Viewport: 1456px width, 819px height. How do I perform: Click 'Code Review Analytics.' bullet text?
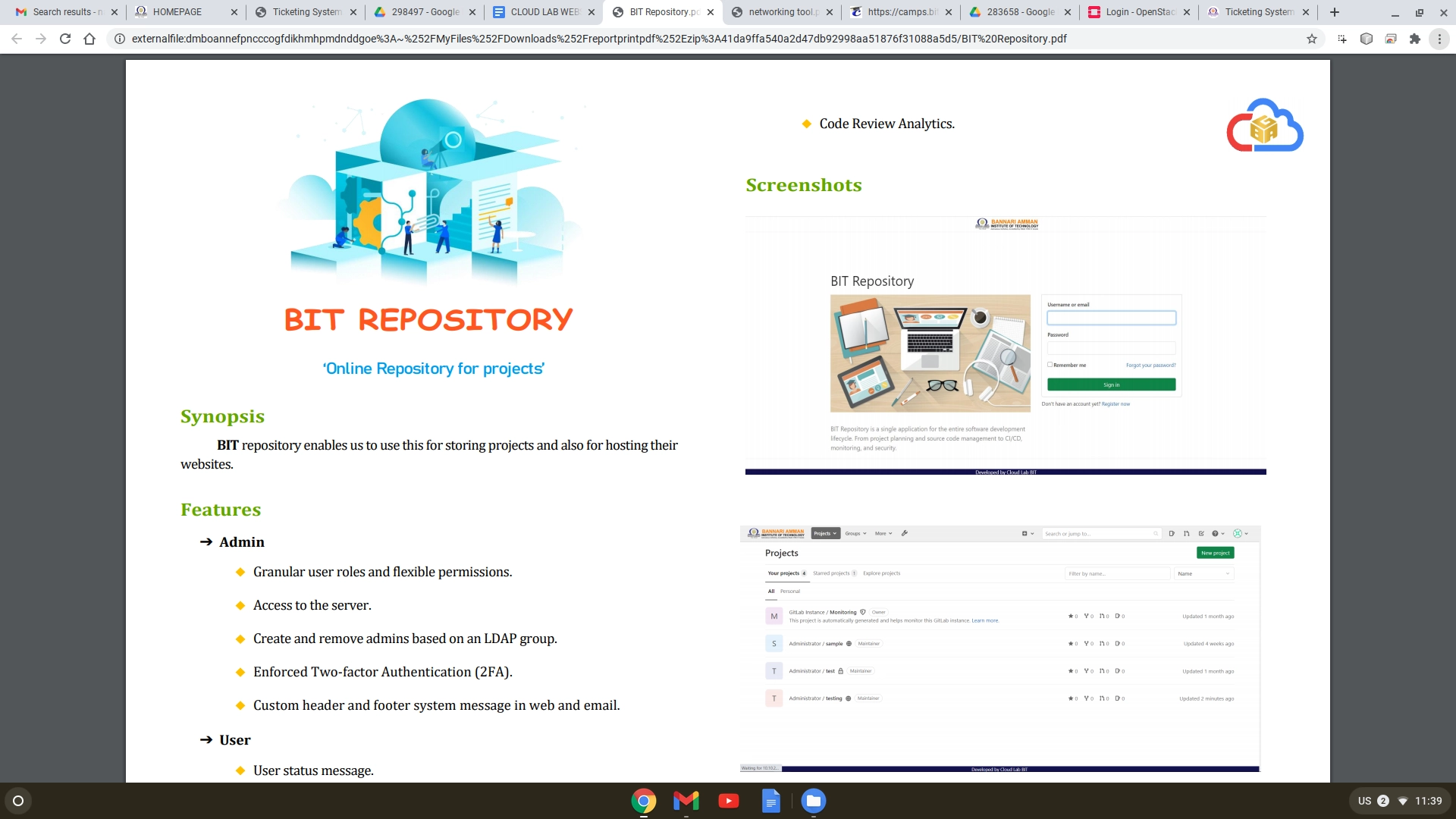click(x=886, y=124)
